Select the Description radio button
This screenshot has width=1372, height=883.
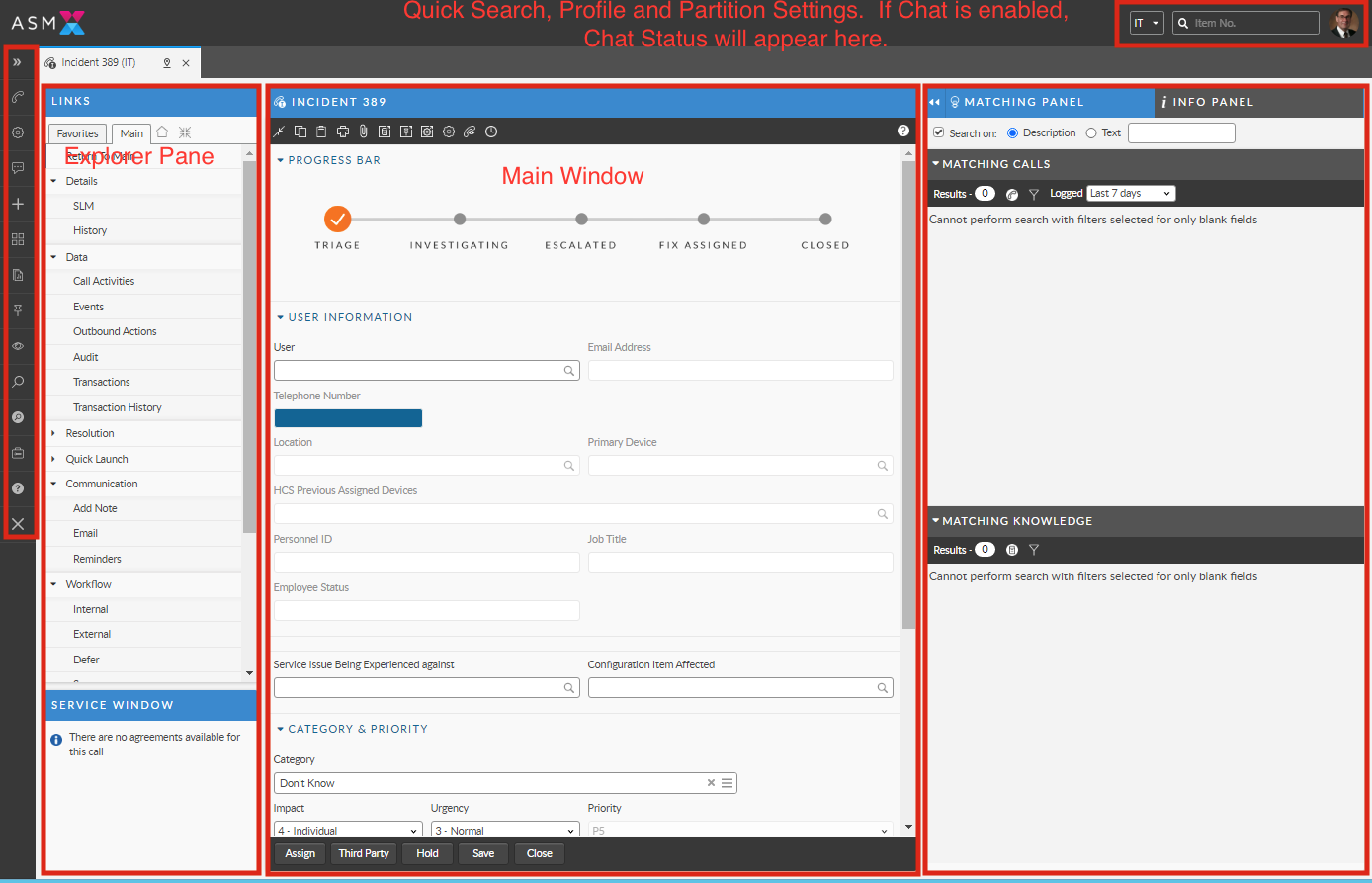click(x=1012, y=132)
